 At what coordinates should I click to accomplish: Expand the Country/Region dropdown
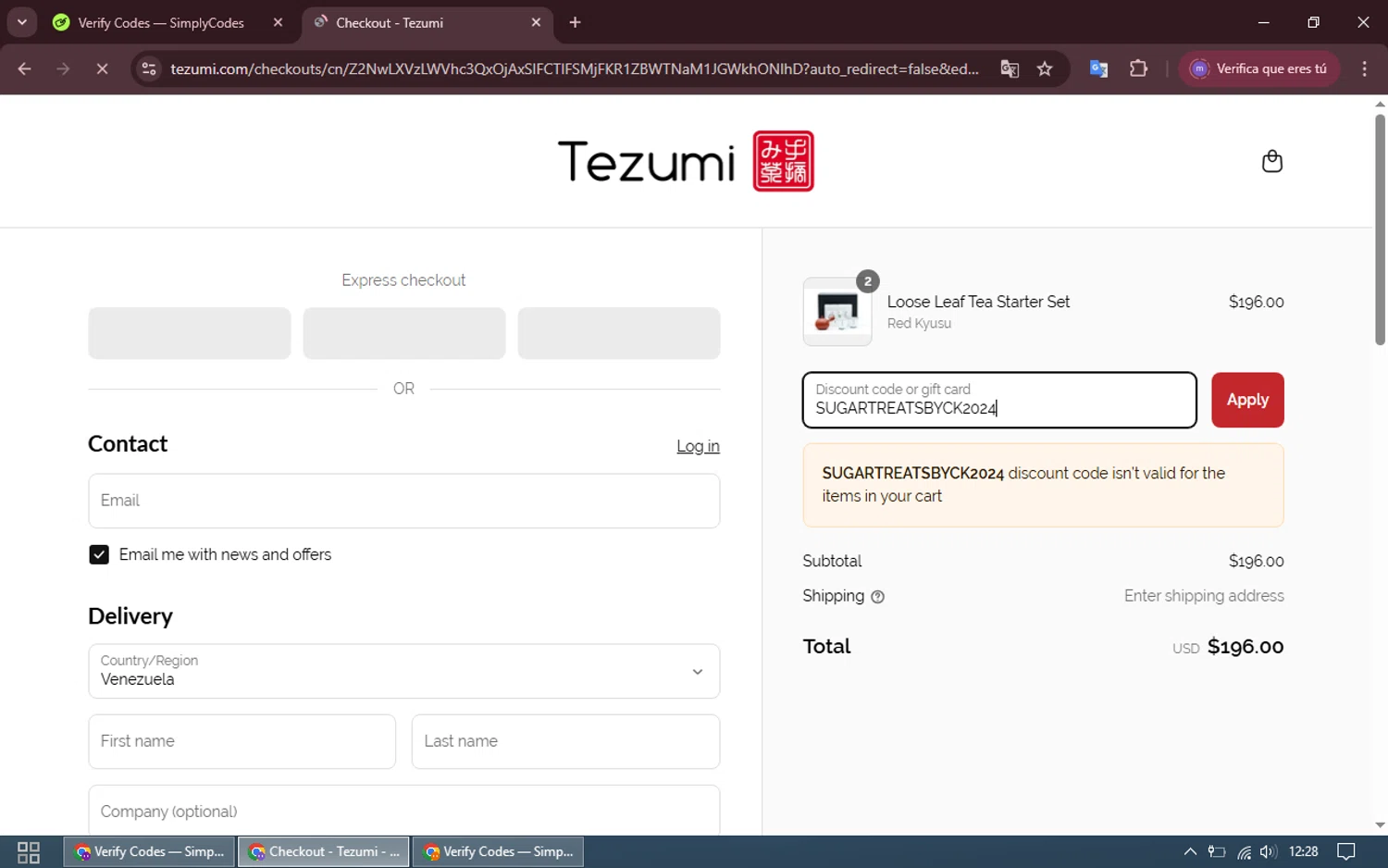(404, 671)
